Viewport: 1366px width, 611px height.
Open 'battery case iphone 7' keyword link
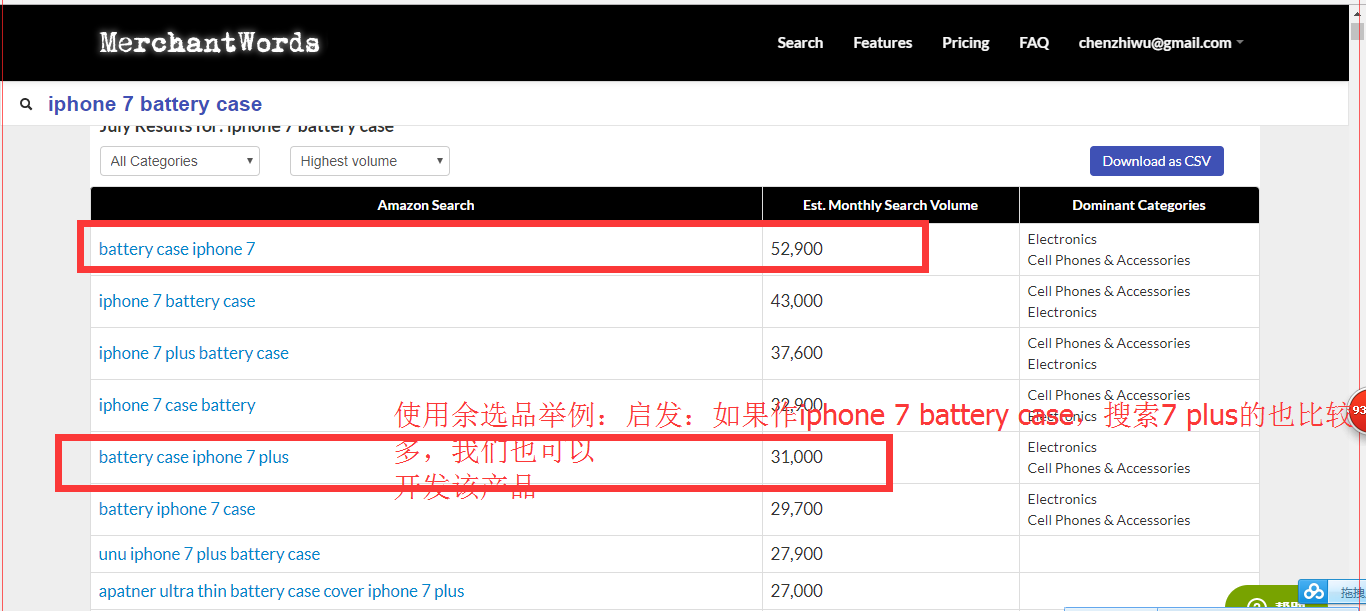[x=177, y=249]
